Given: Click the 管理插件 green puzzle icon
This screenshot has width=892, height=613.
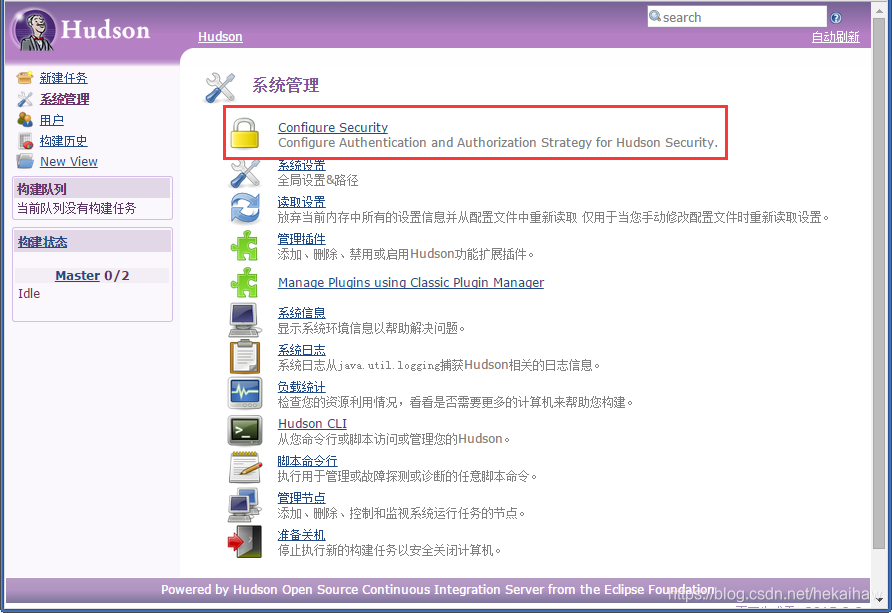Looking at the screenshot, I should click(245, 246).
